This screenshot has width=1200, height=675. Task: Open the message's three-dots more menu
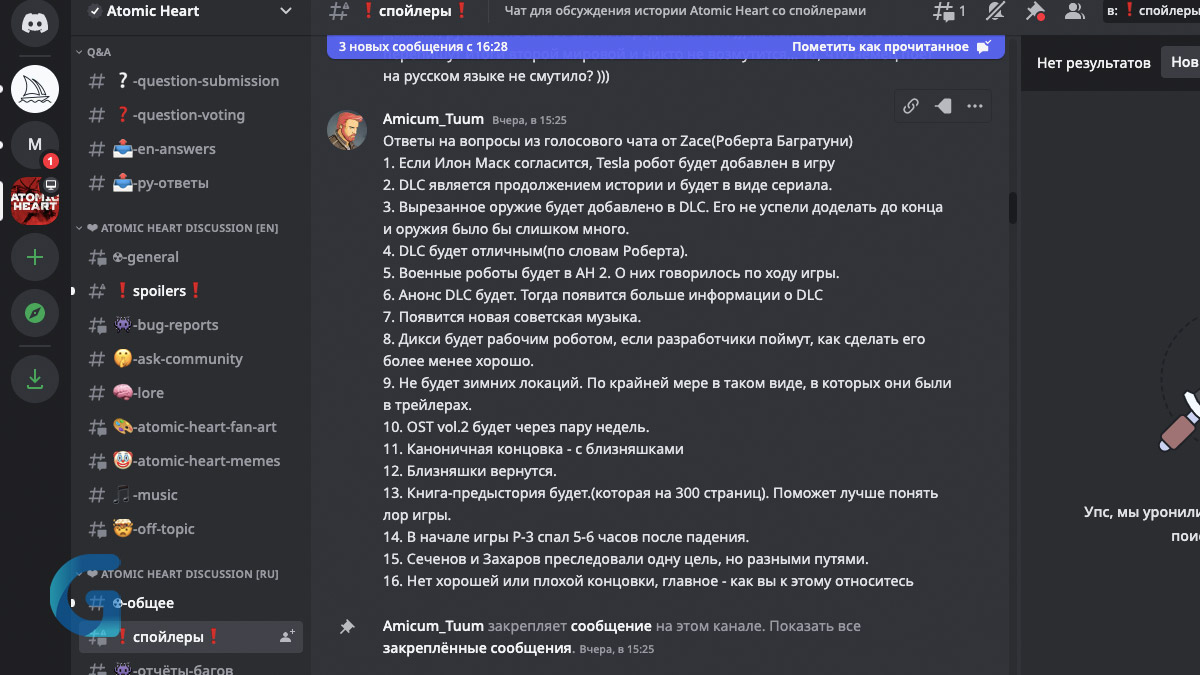click(x=974, y=107)
